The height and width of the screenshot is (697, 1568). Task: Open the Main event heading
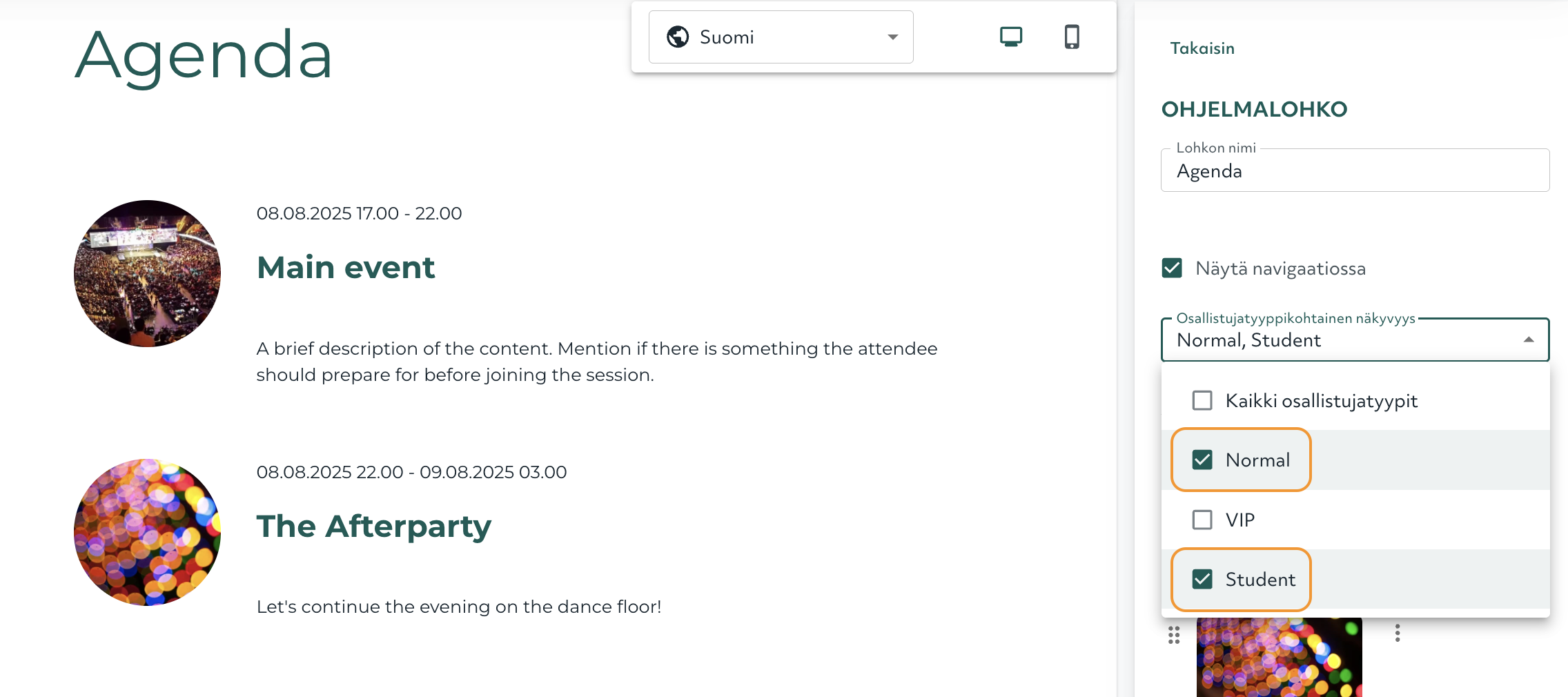point(346,268)
